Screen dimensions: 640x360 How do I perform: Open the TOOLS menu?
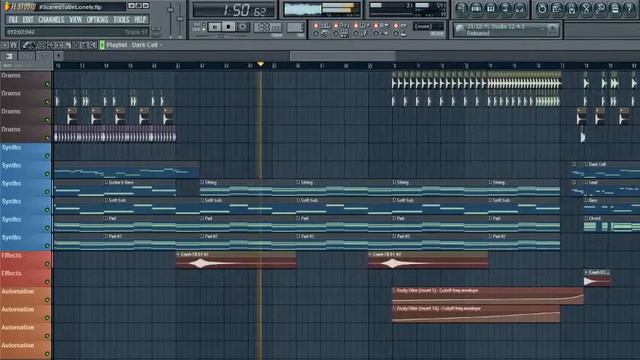121,20
